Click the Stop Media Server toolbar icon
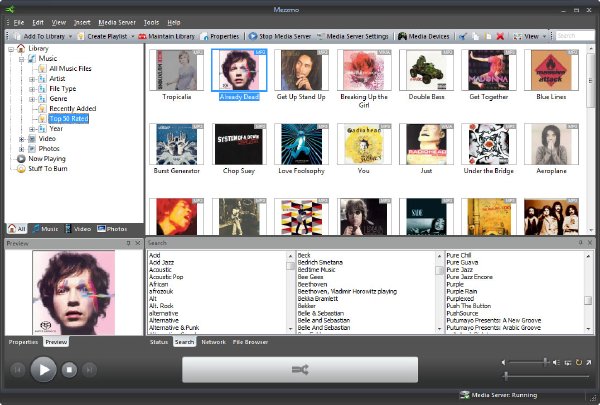This screenshot has height=405, width=600. click(x=253, y=36)
